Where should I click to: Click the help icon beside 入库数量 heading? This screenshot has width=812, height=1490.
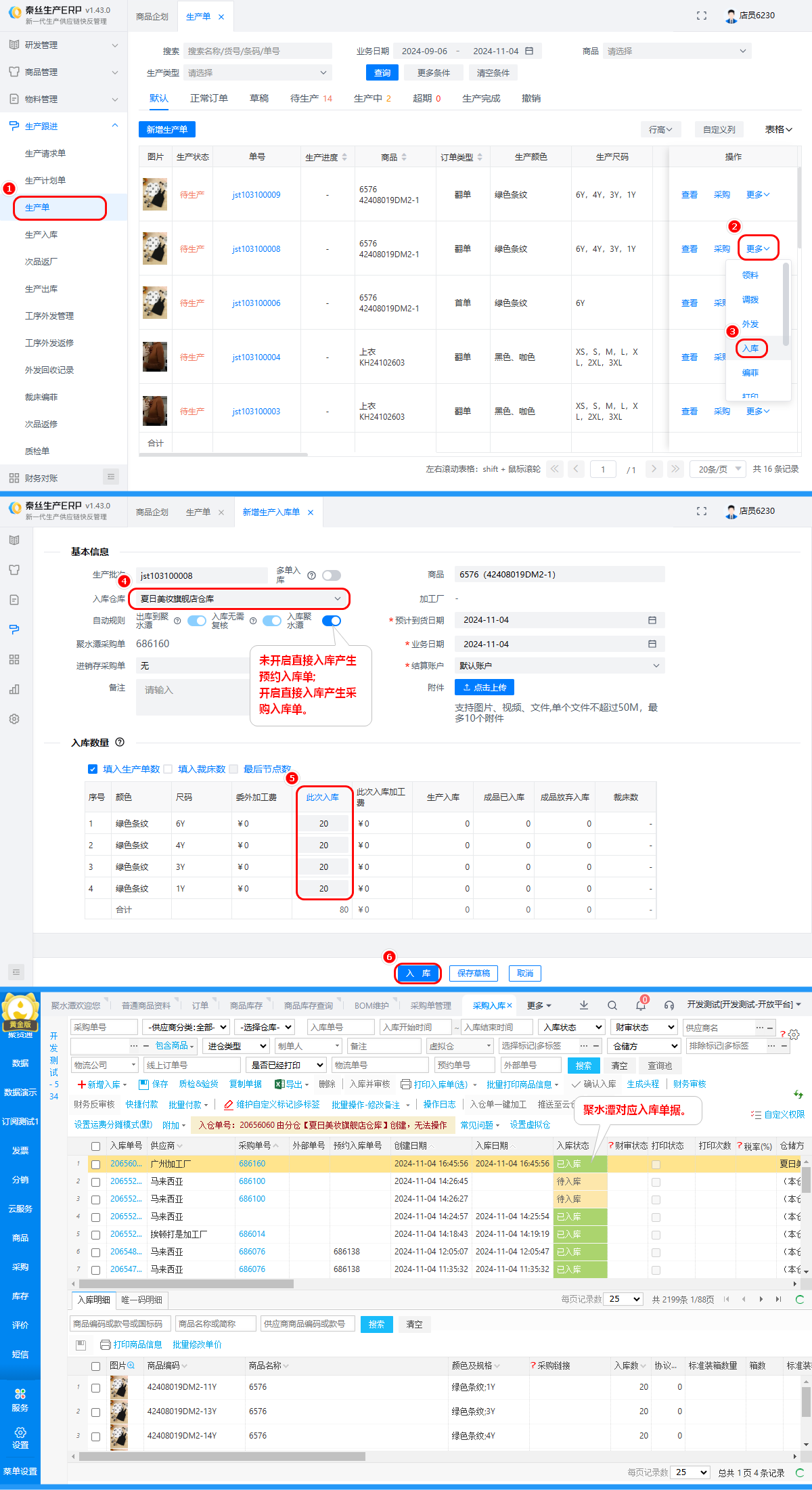tap(120, 742)
